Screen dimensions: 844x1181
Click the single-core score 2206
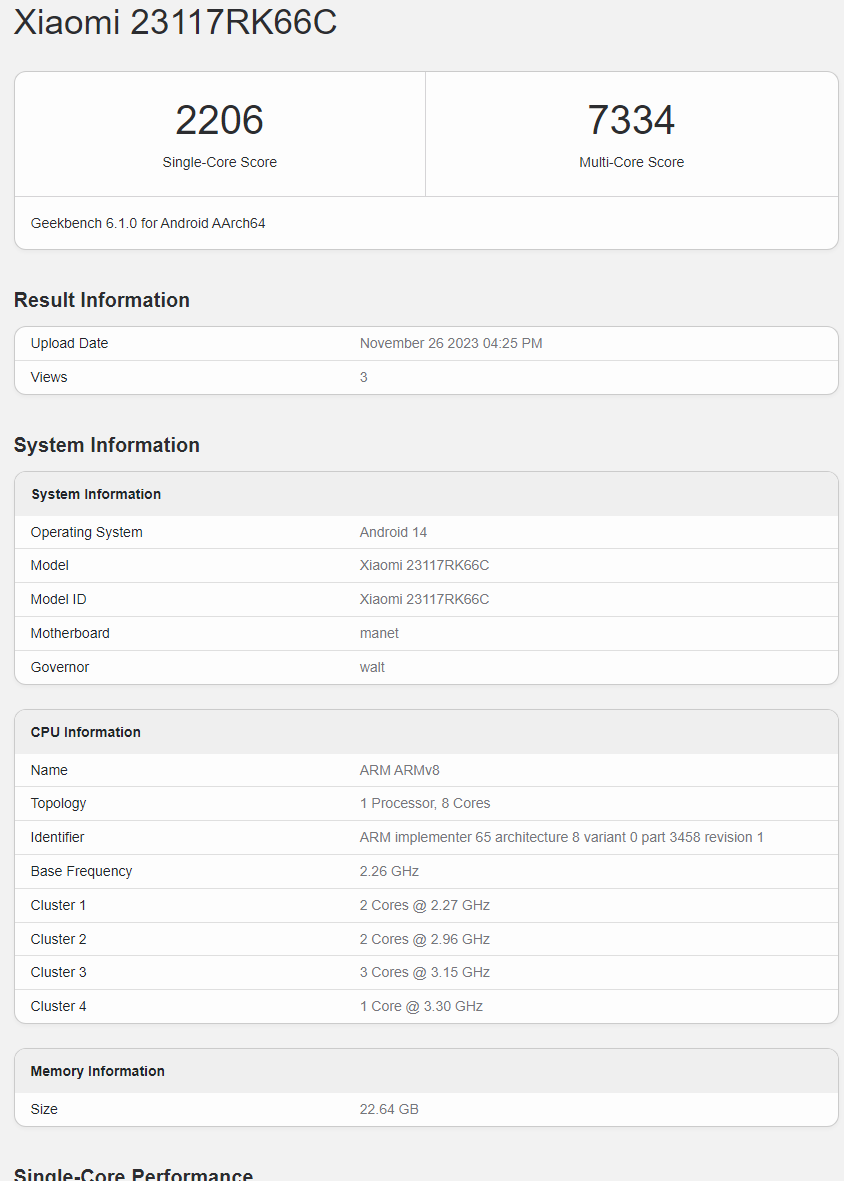[x=219, y=121]
